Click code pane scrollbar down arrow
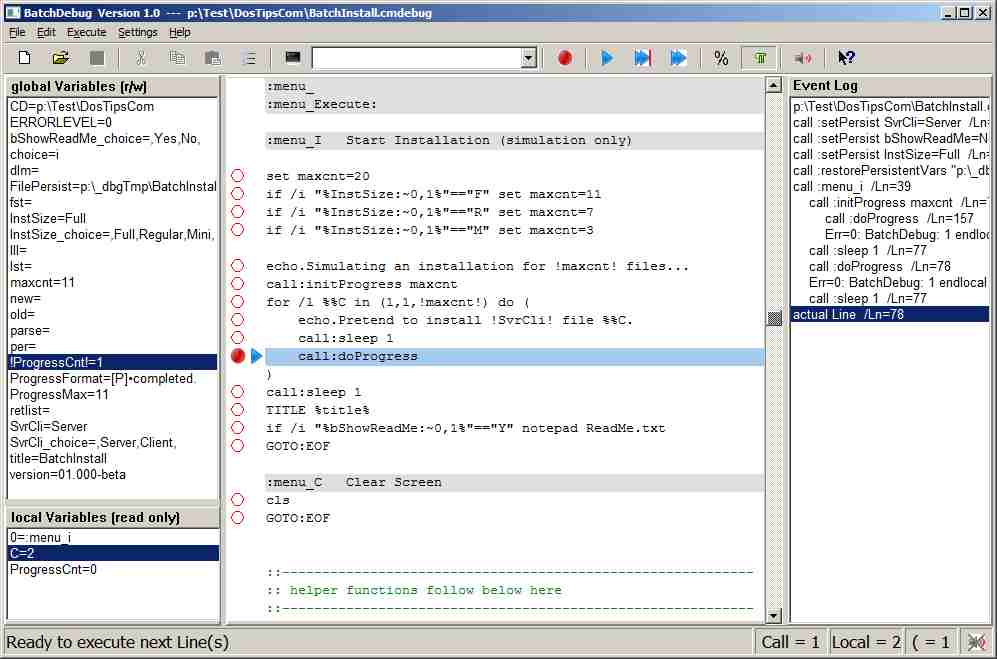This screenshot has width=997, height=659. [773, 615]
